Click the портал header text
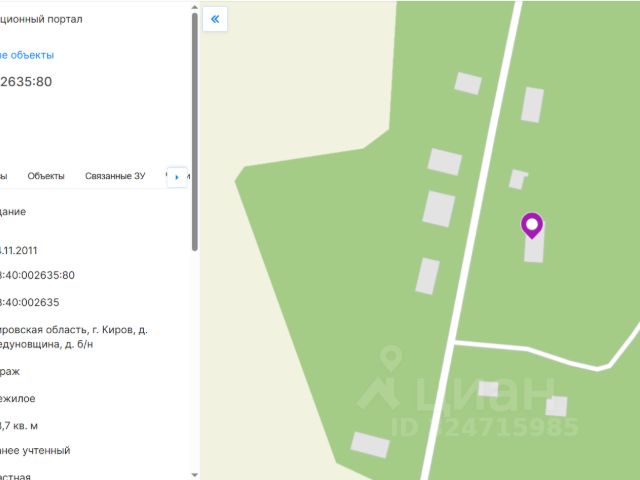The width and height of the screenshot is (640, 480). click(41, 19)
